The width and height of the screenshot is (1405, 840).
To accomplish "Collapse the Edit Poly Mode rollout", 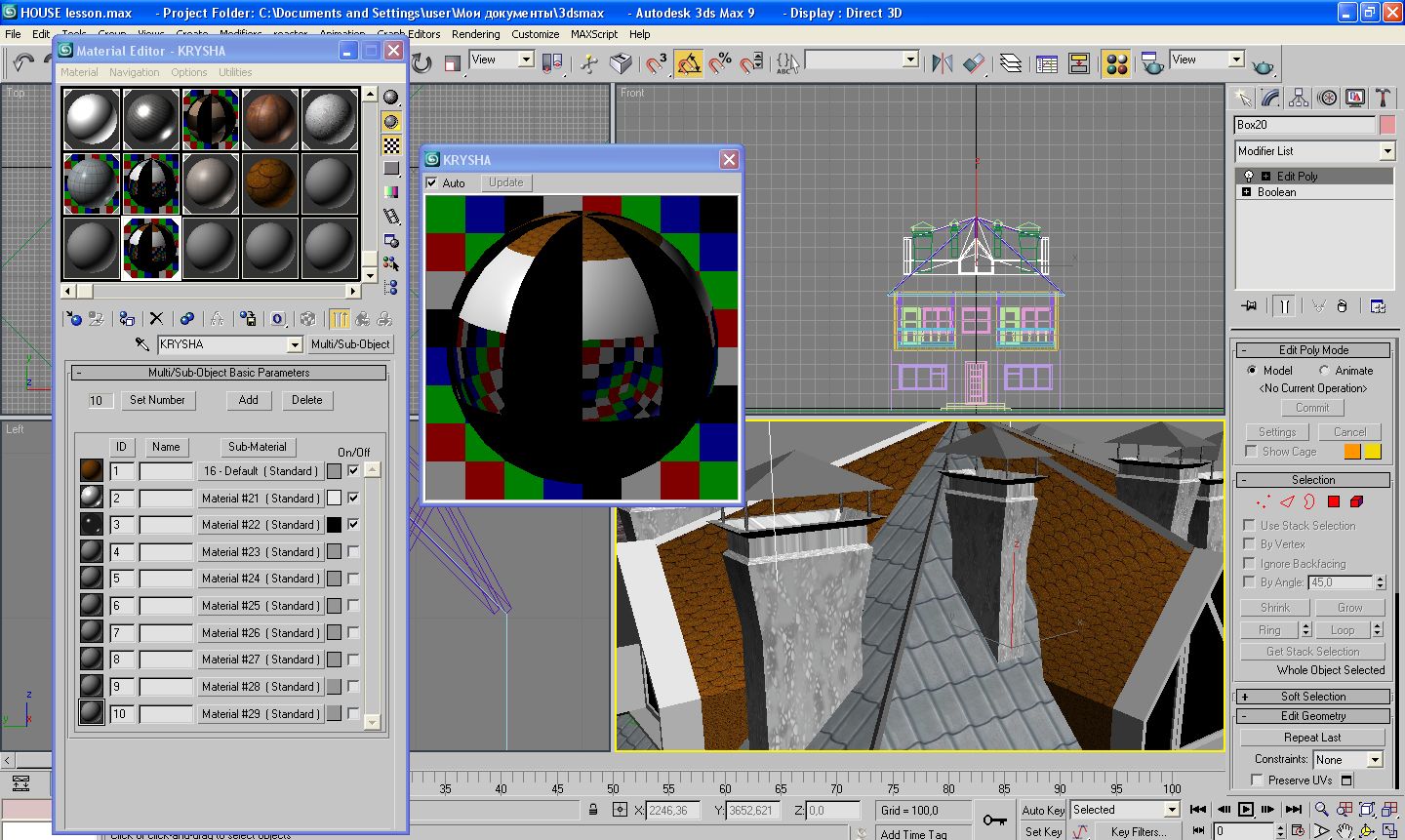I will (1313, 350).
